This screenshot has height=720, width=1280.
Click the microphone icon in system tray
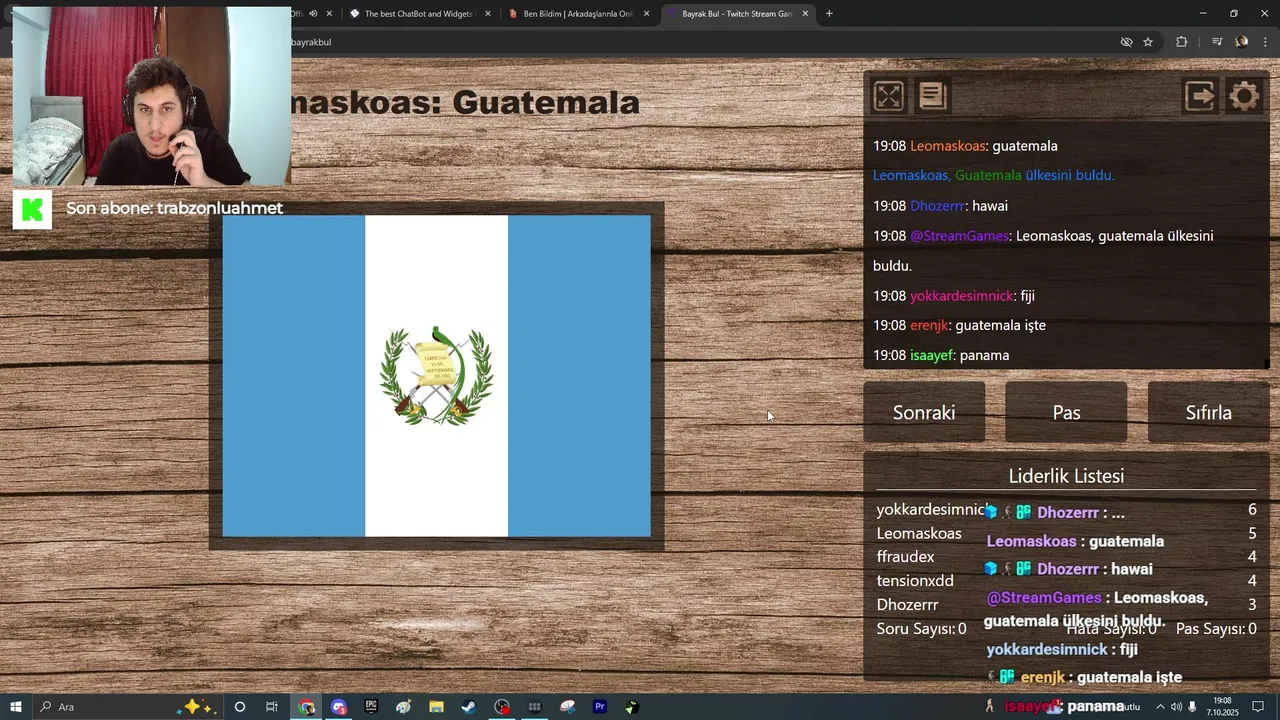coord(1193,707)
